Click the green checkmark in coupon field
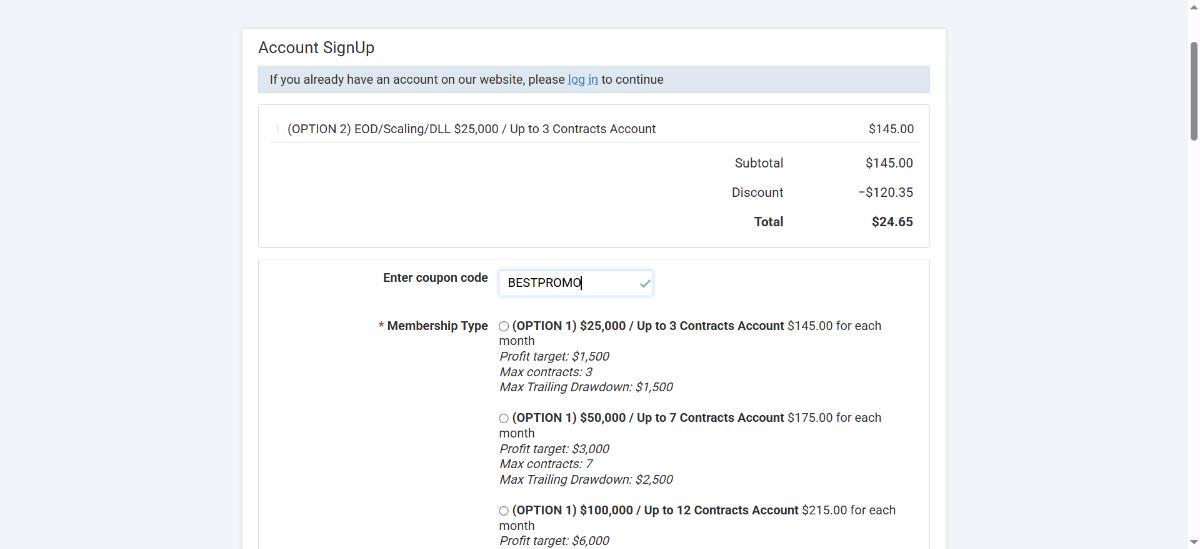Image resolution: width=1200 pixels, height=549 pixels. tap(645, 284)
